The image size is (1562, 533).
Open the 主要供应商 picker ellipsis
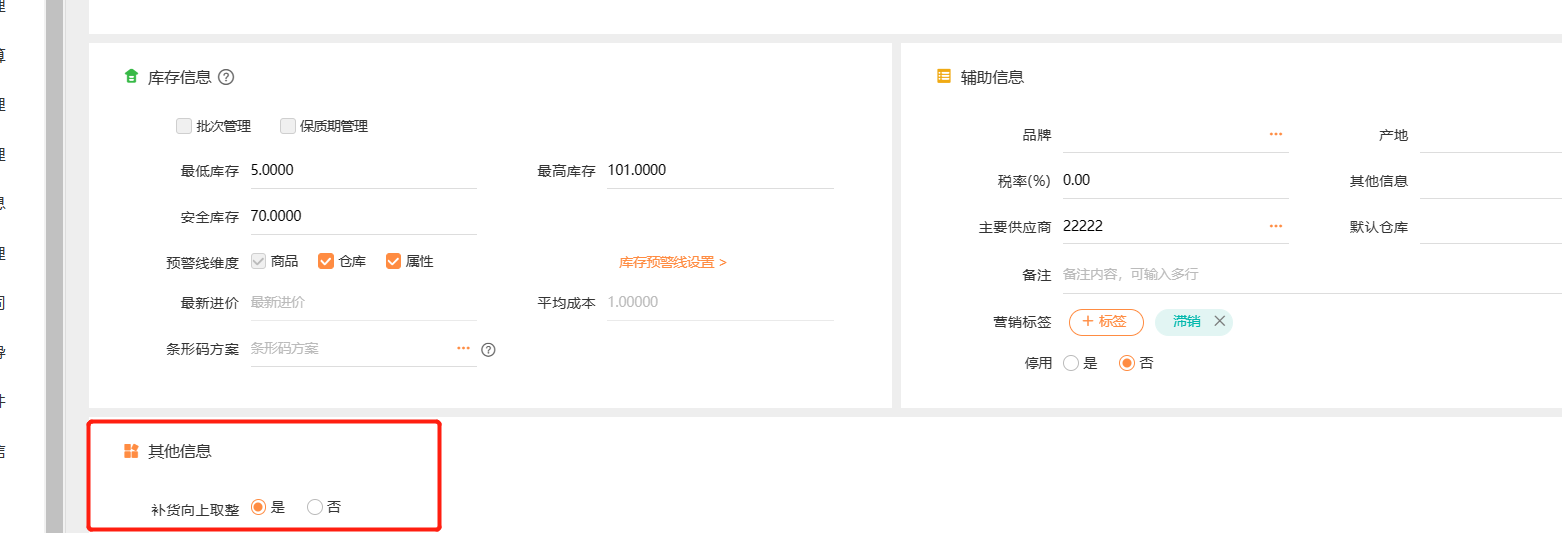tap(1275, 226)
